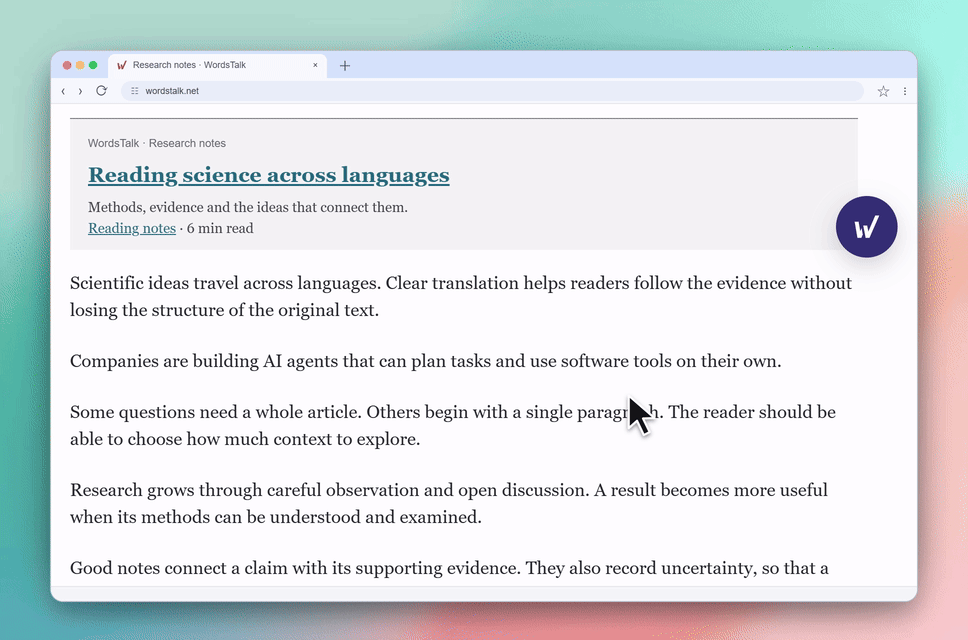Open the browser three-dot menu
Viewport: 968px width, 640px height.
(x=905, y=91)
